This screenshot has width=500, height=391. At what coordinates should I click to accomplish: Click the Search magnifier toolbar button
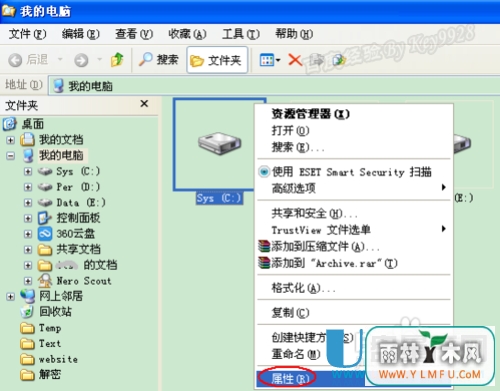tap(158, 60)
